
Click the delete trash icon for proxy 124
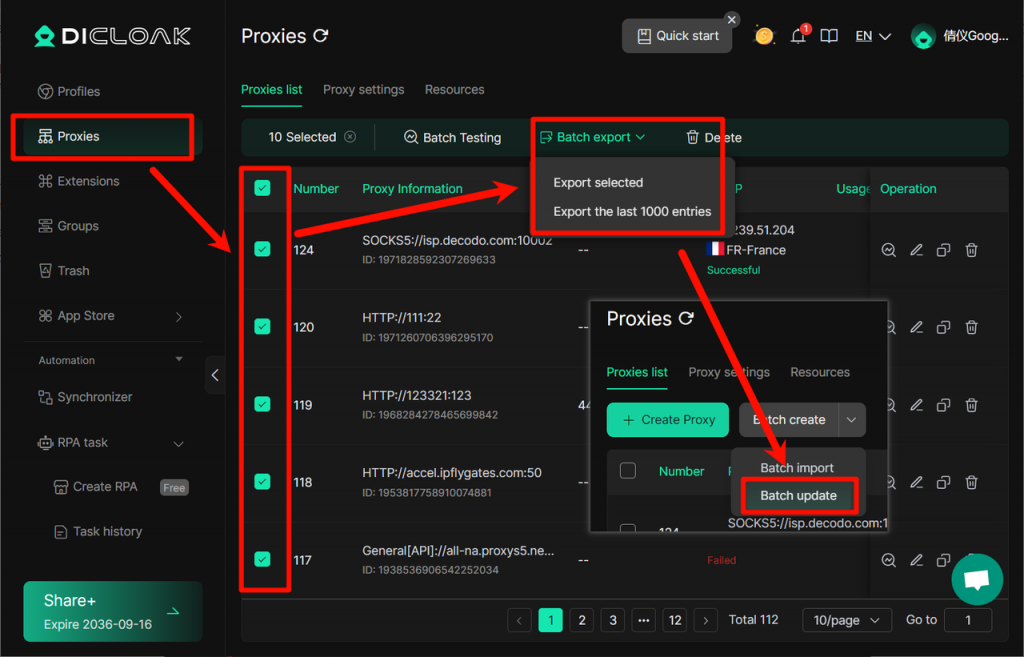(971, 250)
